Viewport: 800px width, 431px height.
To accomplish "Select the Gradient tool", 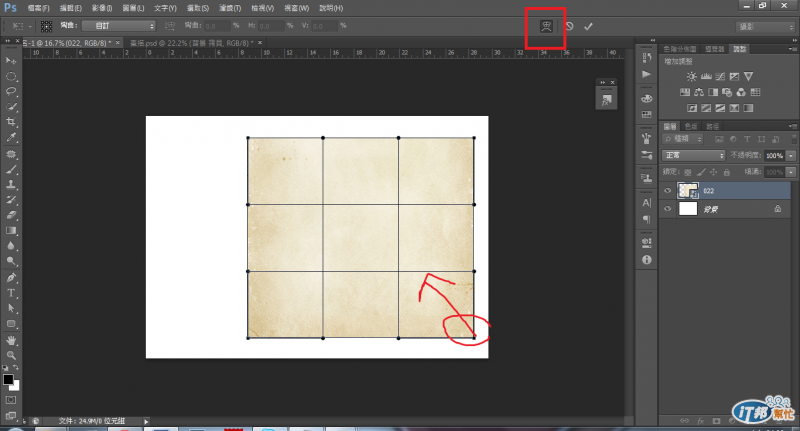I will click(11, 231).
